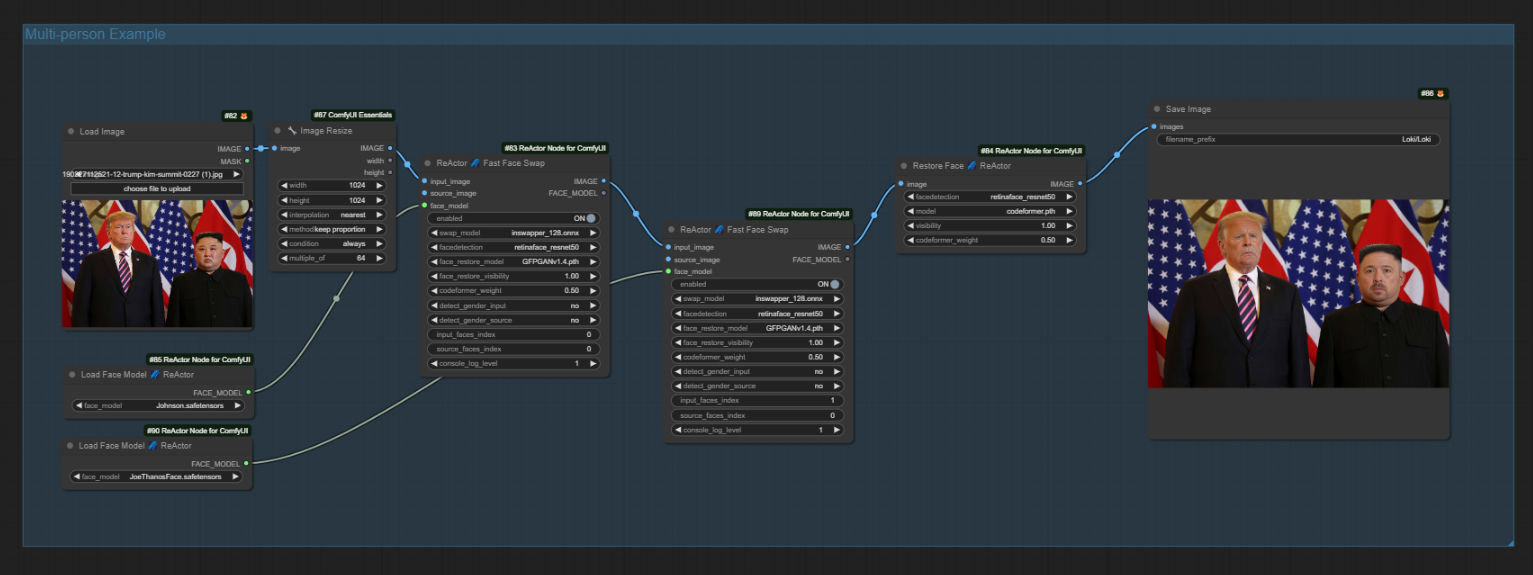1533x575 pixels.
Task: Click the images input socket on Save Image
Action: (x=1153, y=126)
